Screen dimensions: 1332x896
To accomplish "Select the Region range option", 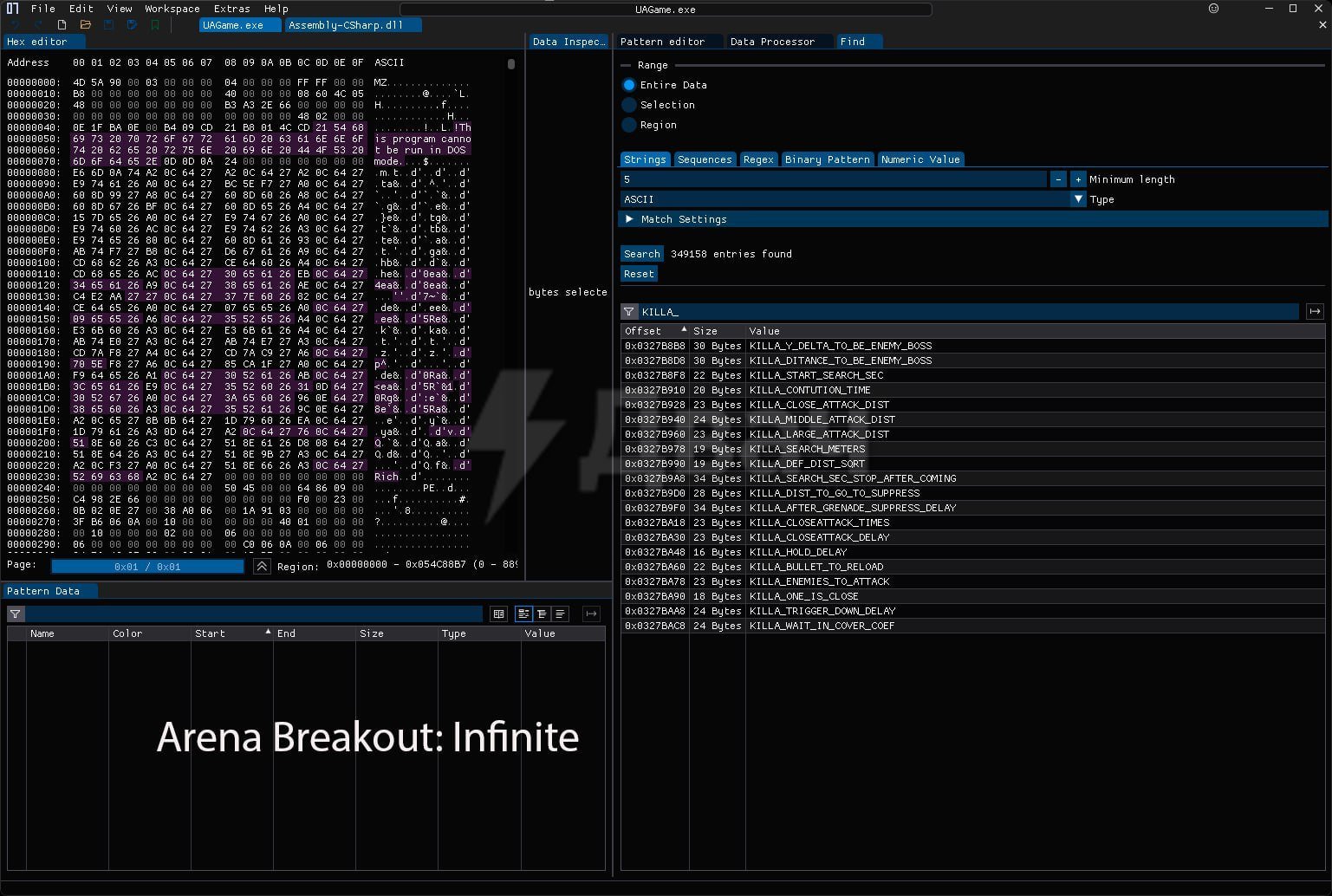I will click(650, 125).
